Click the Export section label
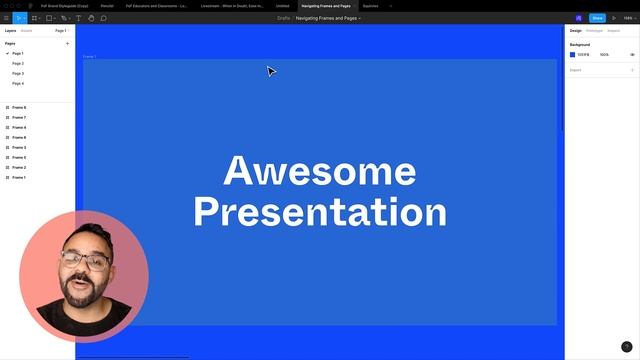This screenshot has height=360, width=640. [576, 70]
